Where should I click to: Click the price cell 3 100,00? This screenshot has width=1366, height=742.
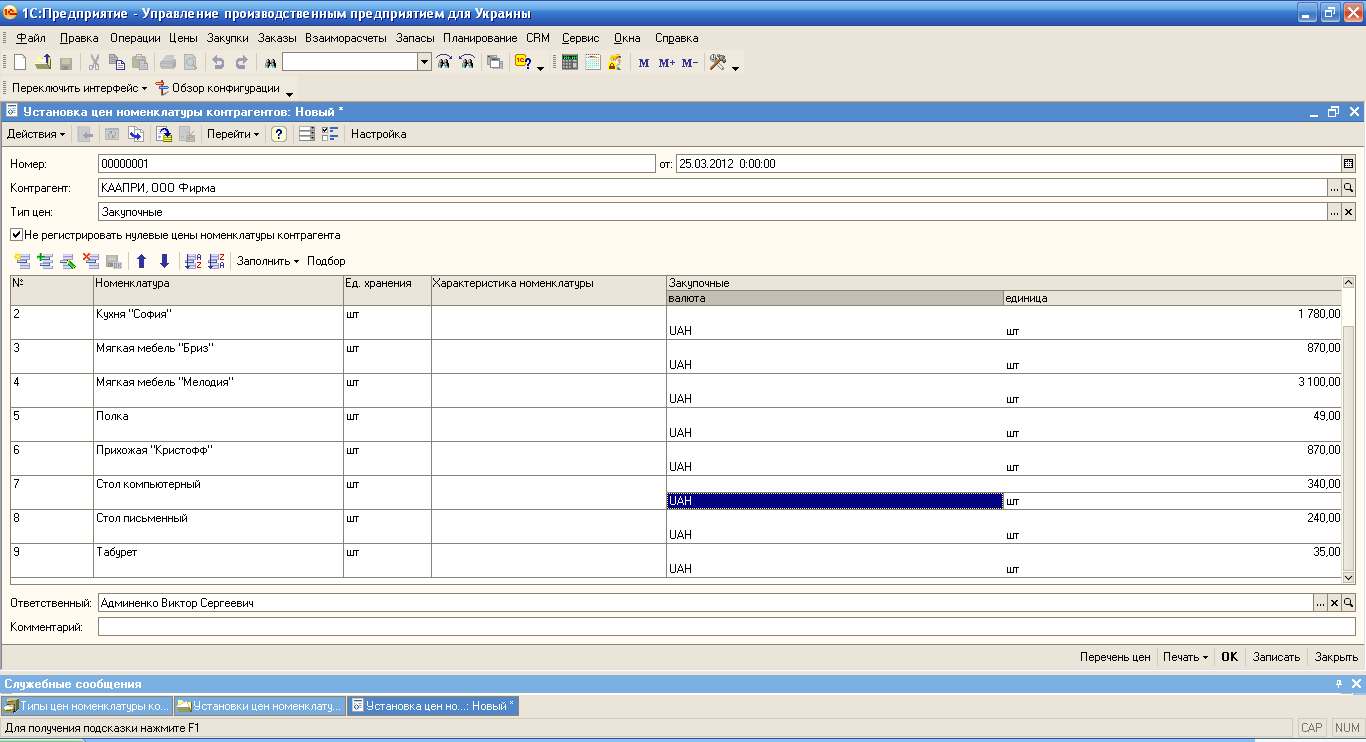tap(1004, 382)
